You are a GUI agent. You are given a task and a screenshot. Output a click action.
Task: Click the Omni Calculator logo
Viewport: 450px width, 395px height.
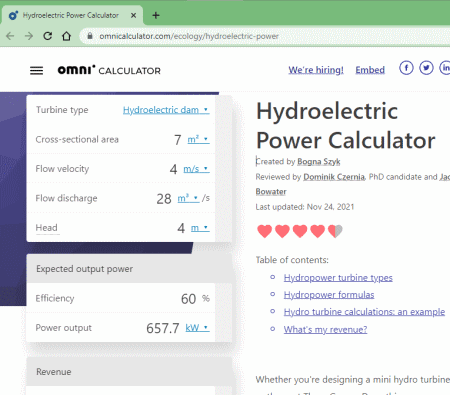[x=109, y=70]
